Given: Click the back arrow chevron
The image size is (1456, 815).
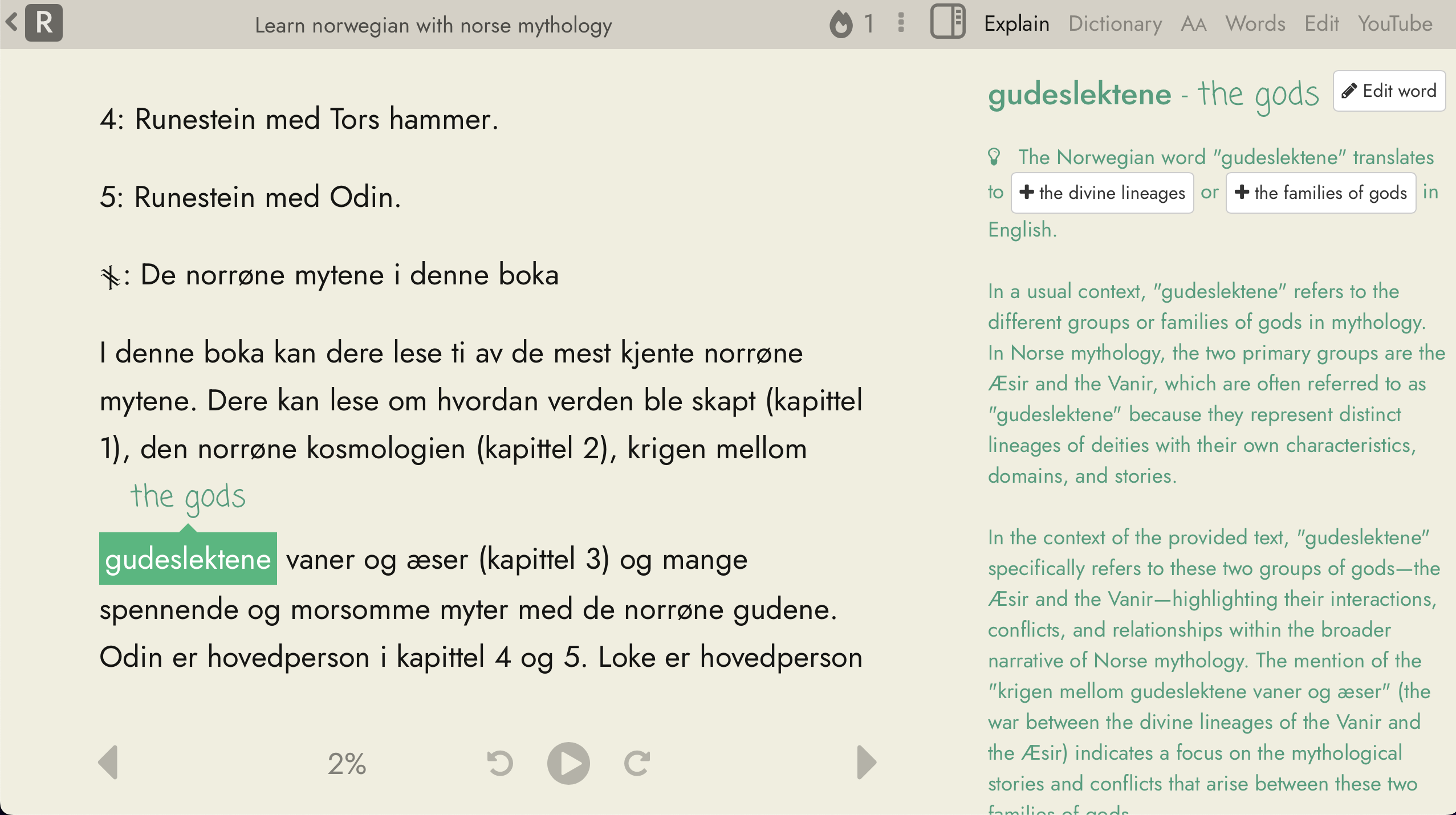Looking at the screenshot, I should 11,23.
